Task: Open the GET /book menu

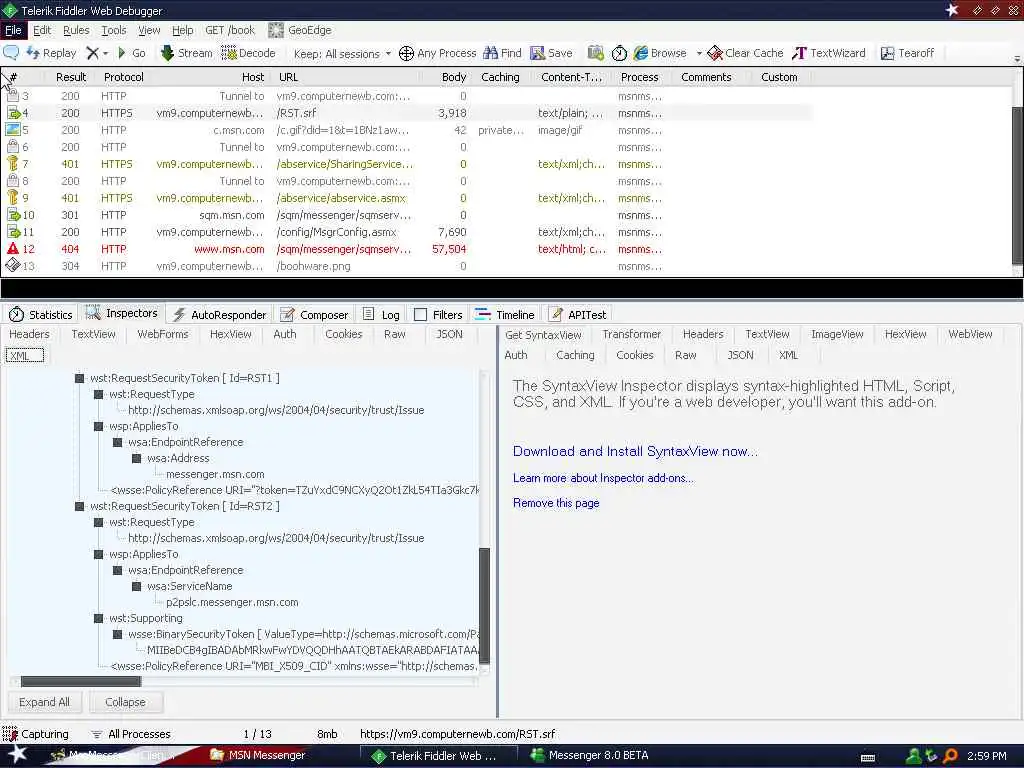Action: point(230,30)
